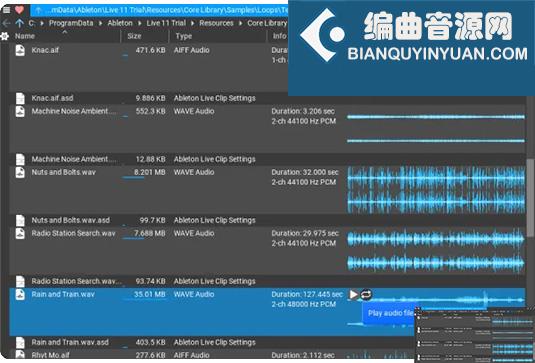The image size is (535, 363).
Task: Click the up arrow inside the address bar
Action: pos(39,11)
